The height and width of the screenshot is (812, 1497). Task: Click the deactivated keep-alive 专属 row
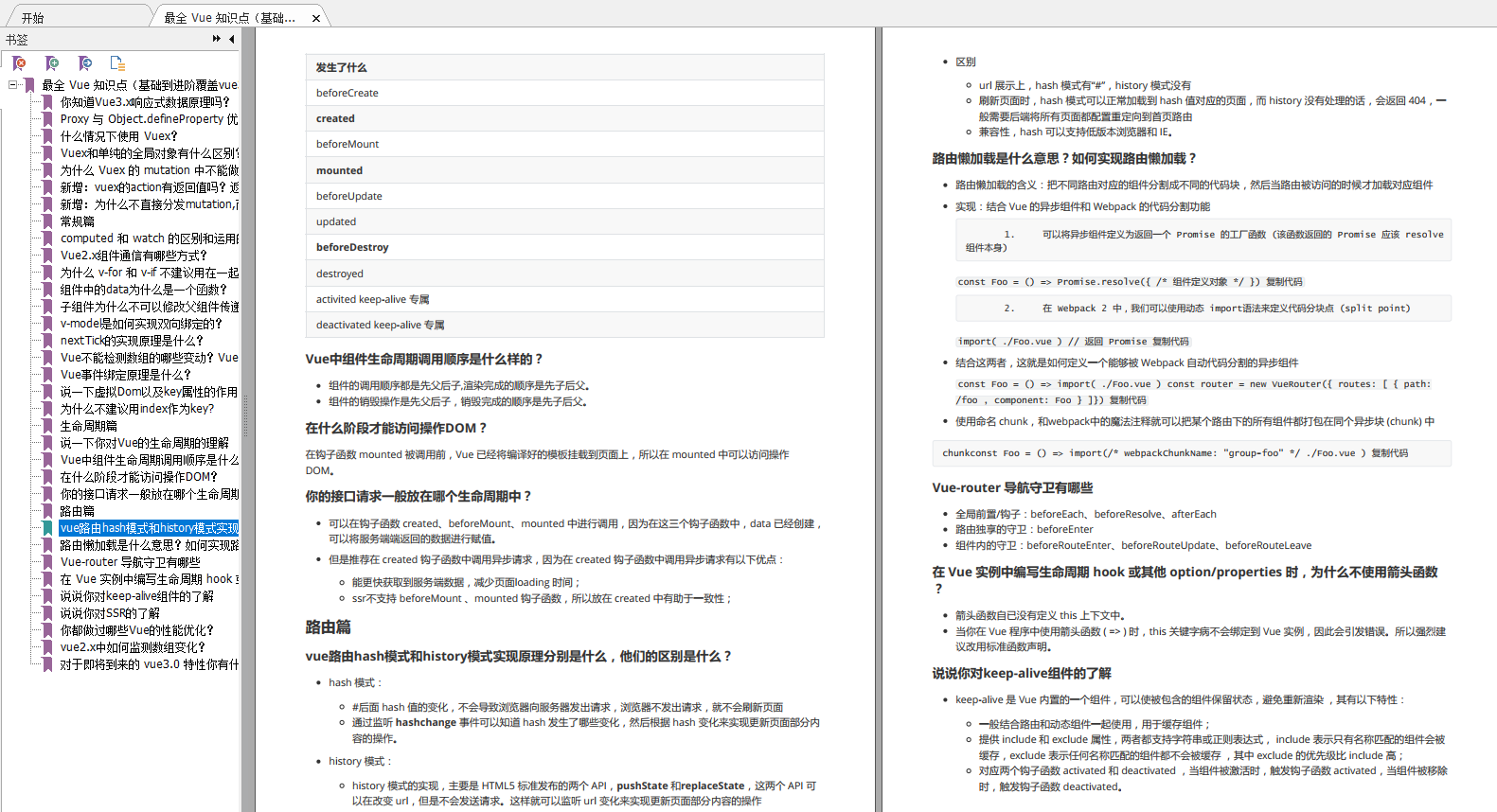[x=564, y=325]
